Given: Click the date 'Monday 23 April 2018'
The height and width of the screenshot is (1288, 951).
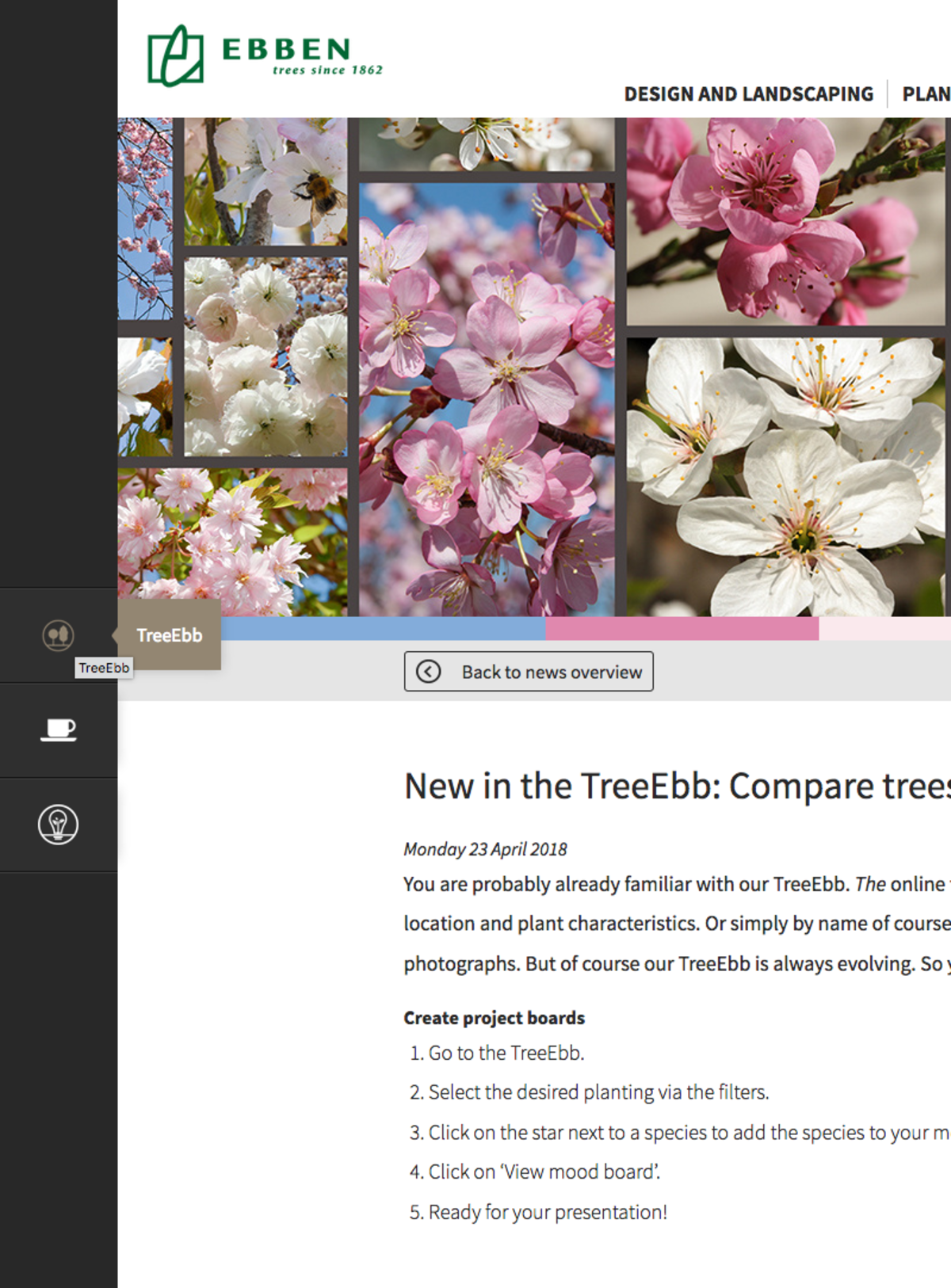Looking at the screenshot, I should pos(485,849).
